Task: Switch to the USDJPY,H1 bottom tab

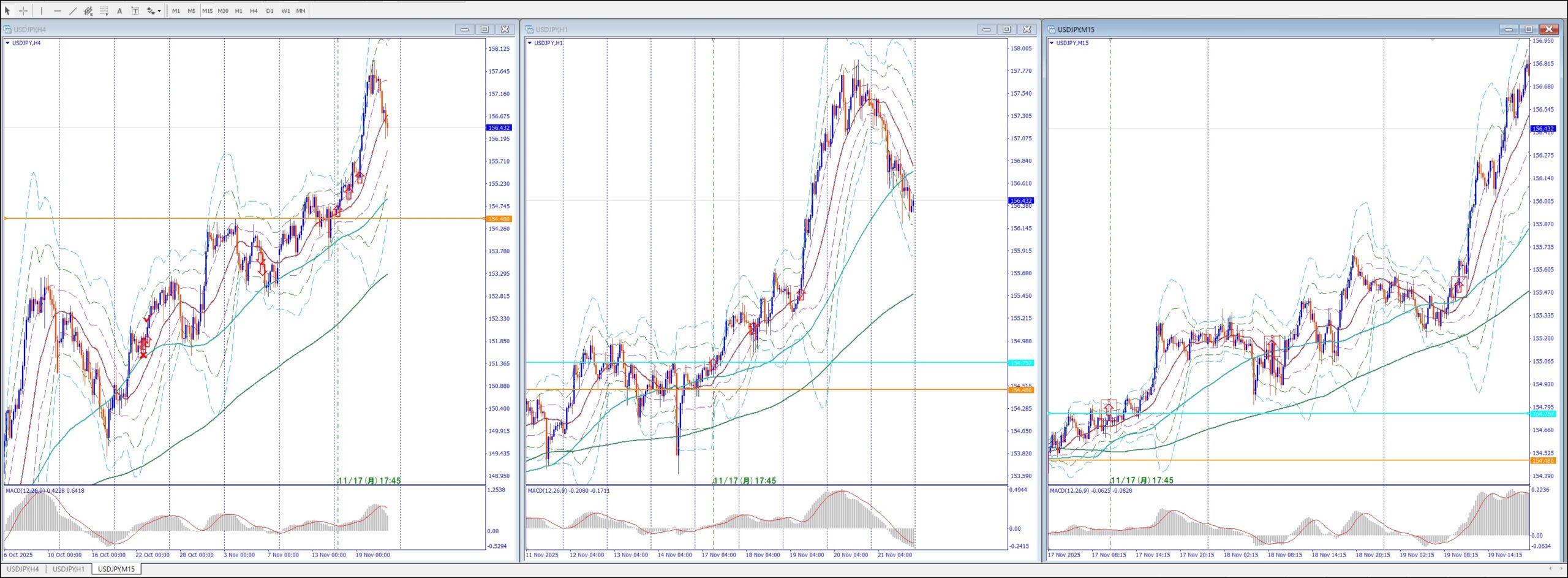Action: pos(69,569)
